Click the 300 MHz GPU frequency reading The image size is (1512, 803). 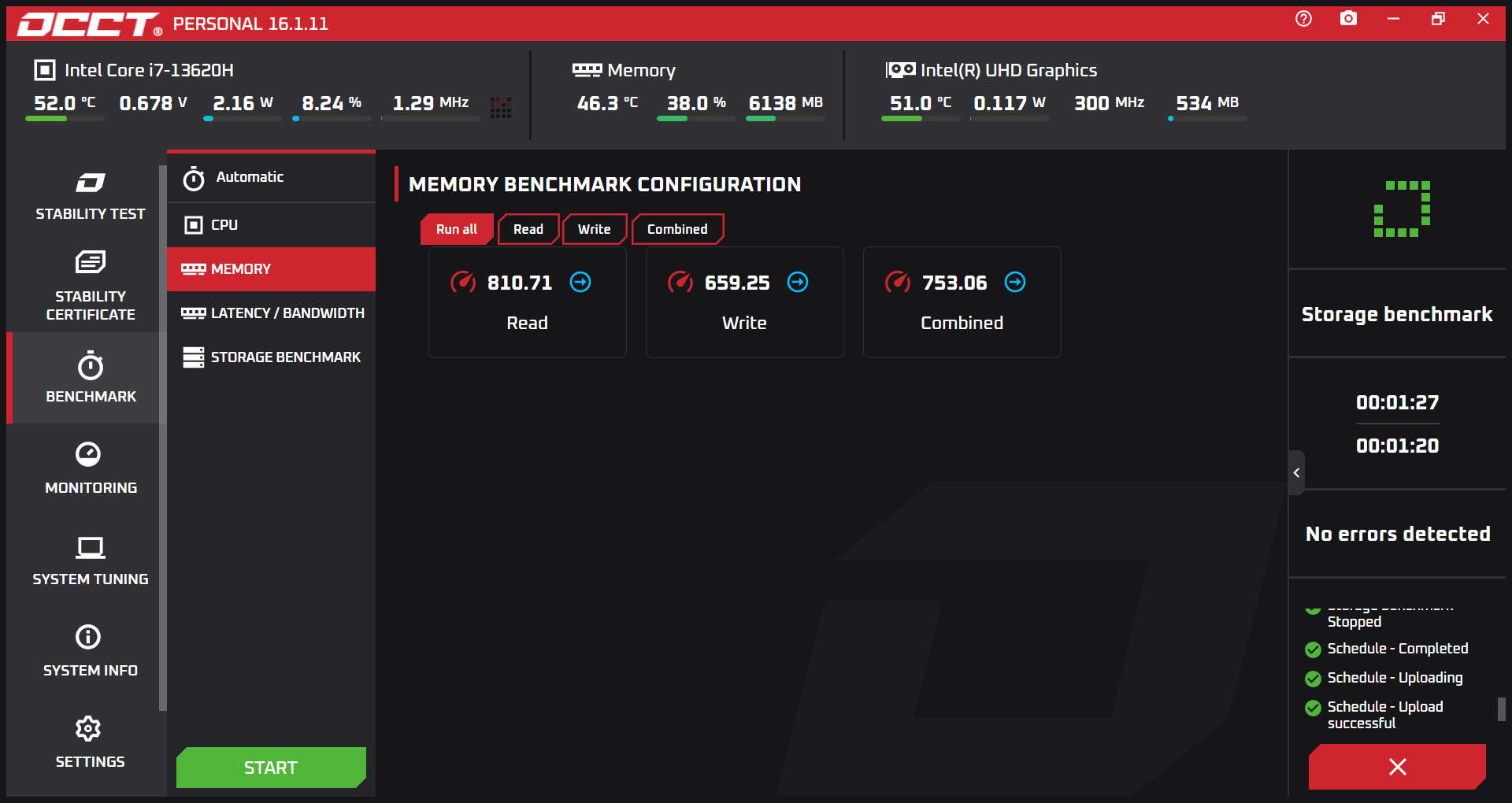click(x=1110, y=103)
